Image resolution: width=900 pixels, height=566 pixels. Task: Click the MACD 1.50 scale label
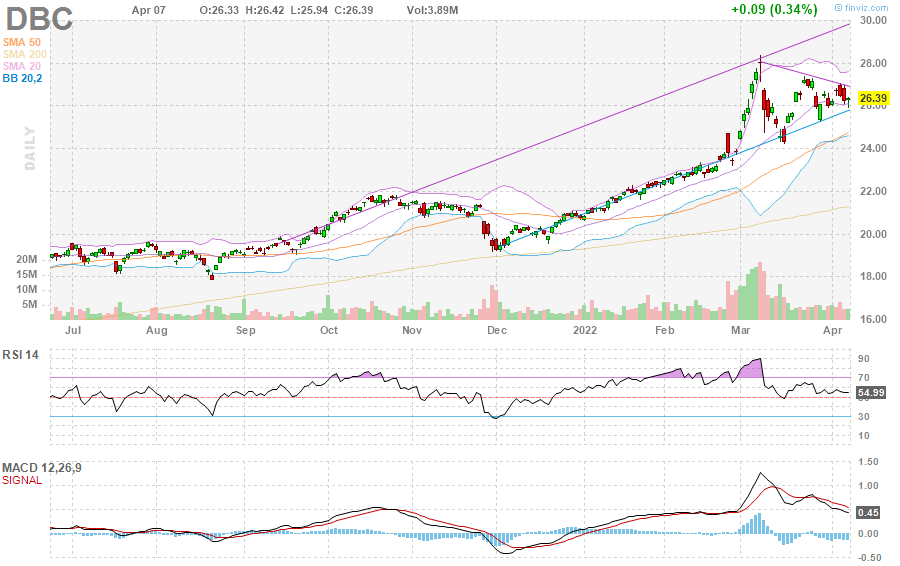(x=868, y=462)
